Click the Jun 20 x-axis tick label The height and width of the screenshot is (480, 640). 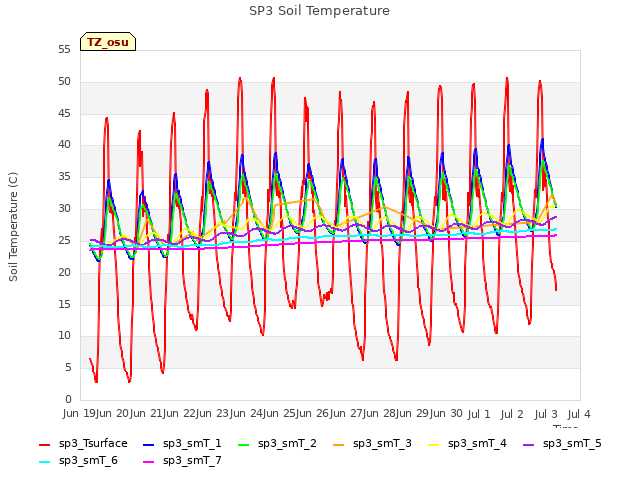(x=113, y=414)
